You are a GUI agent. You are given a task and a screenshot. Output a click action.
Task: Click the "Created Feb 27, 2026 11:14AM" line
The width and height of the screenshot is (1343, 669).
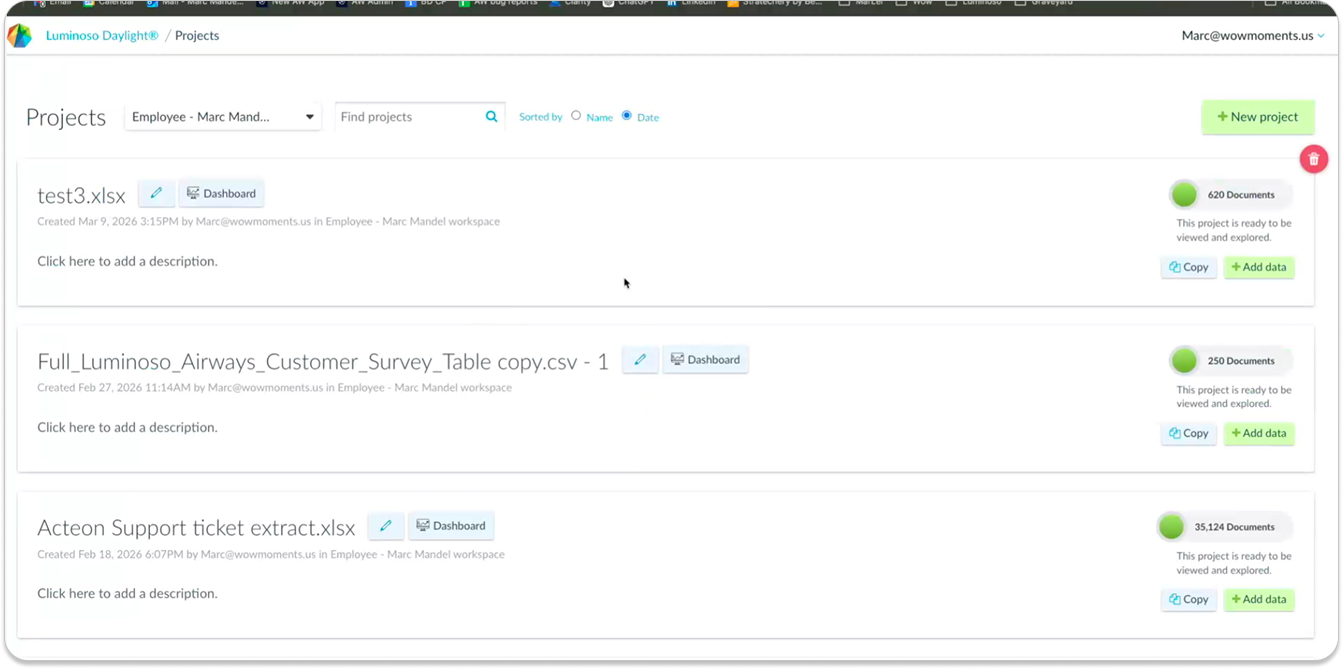click(x=274, y=387)
